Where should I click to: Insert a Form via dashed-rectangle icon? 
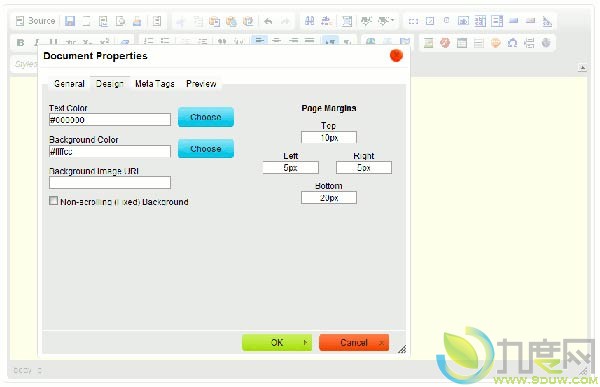(413, 21)
